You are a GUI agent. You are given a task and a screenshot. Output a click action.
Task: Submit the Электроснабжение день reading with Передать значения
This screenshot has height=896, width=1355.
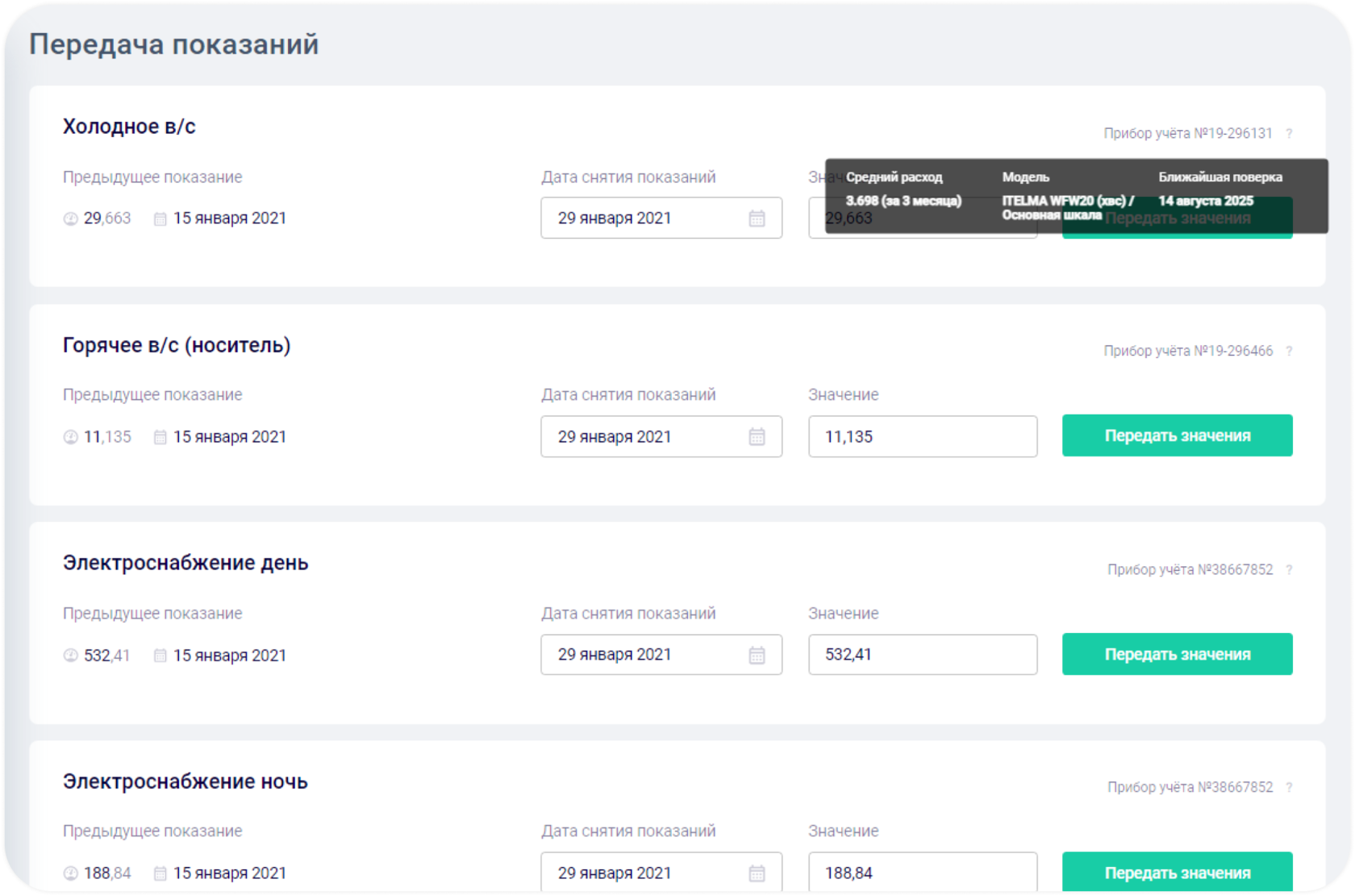(x=1178, y=654)
